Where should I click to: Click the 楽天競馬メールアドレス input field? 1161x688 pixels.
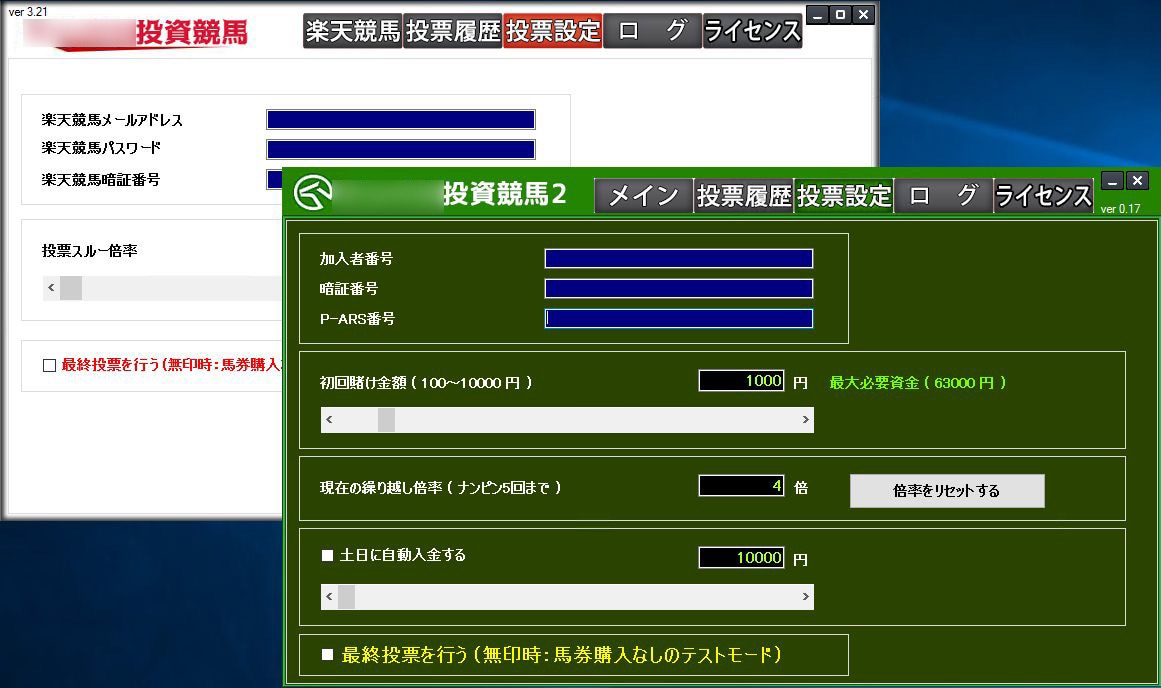401,119
